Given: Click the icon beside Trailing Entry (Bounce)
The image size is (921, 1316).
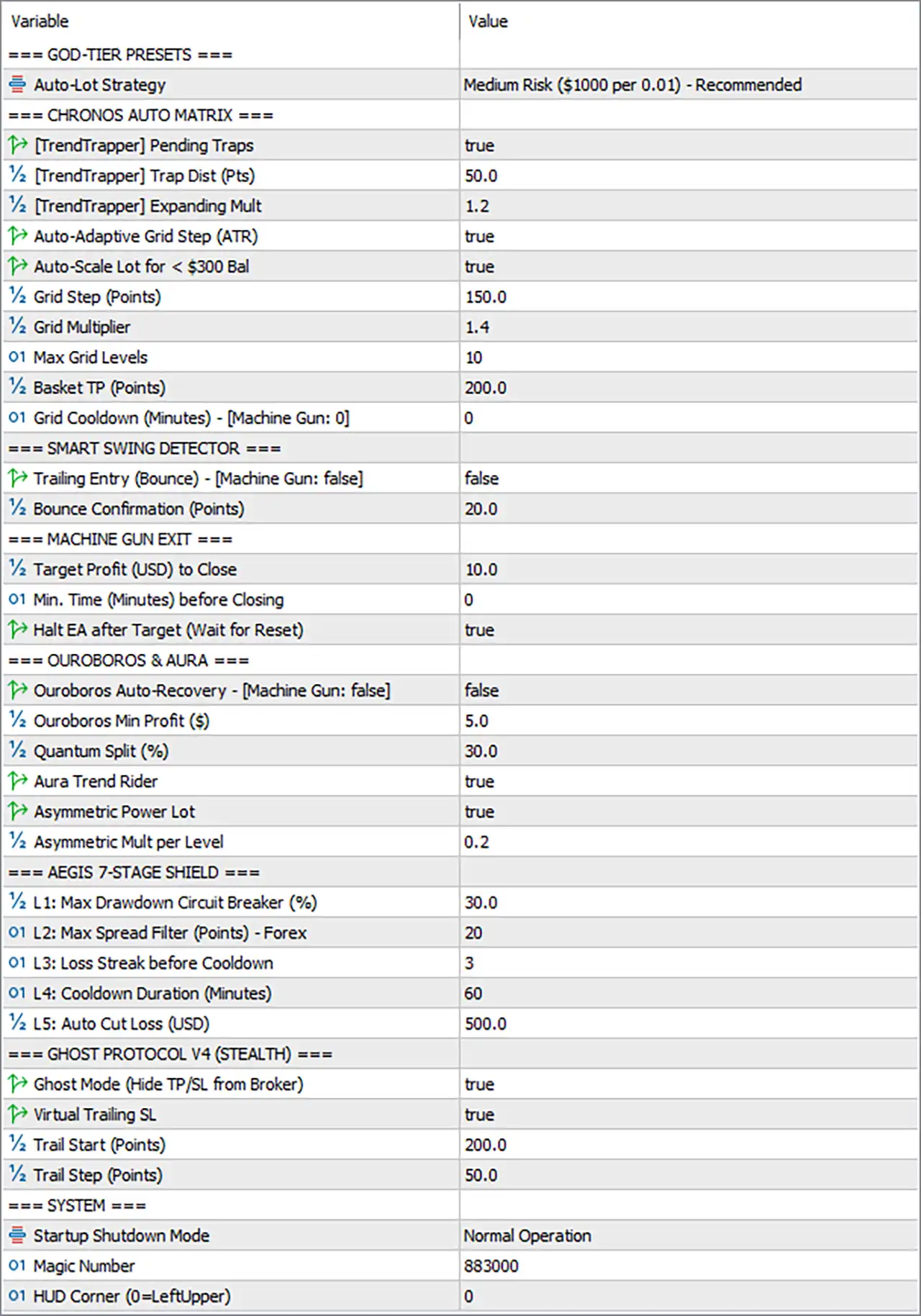Looking at the screenshot, I should 17,478.
